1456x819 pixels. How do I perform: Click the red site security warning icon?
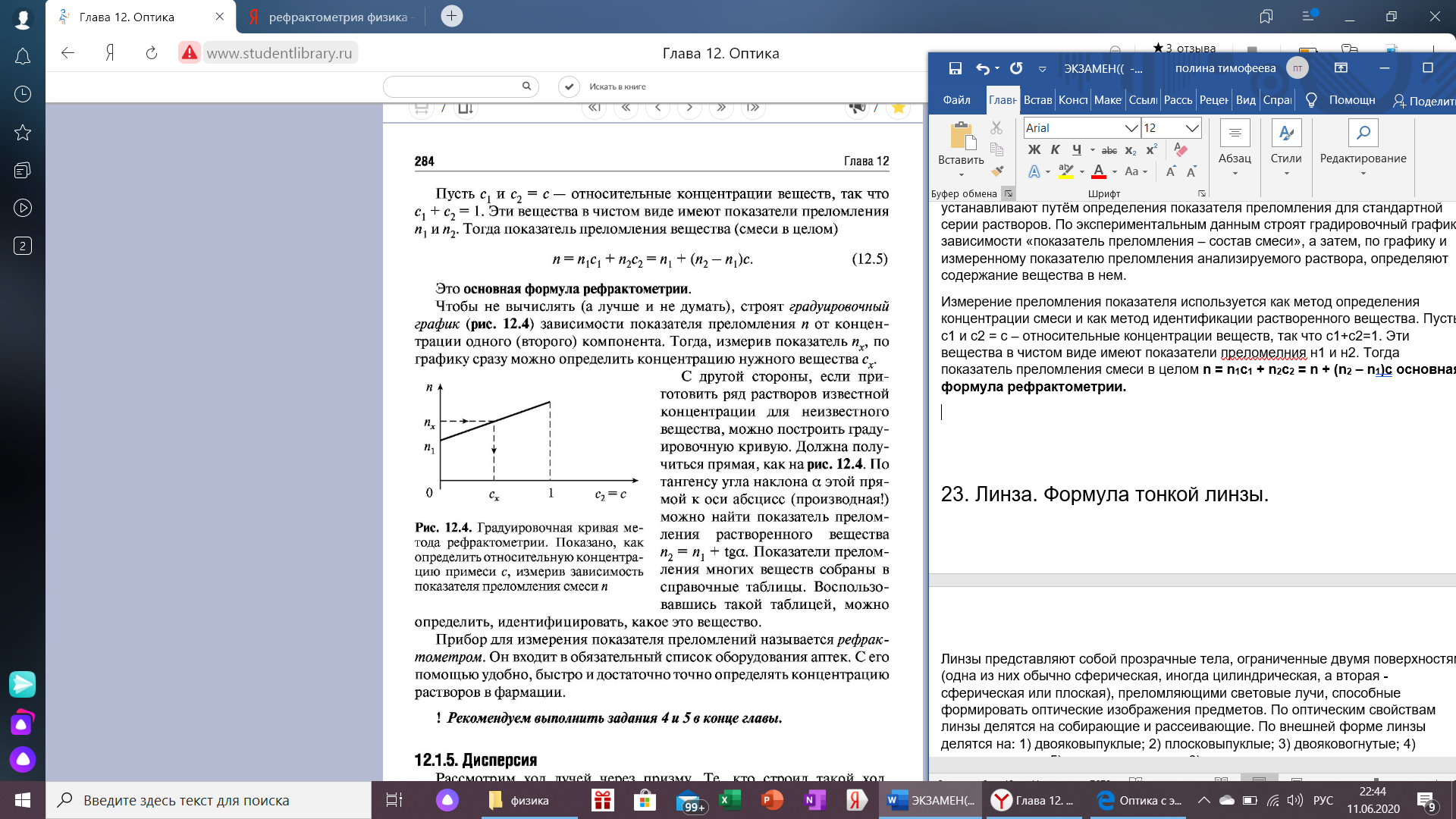coord(189,52)
